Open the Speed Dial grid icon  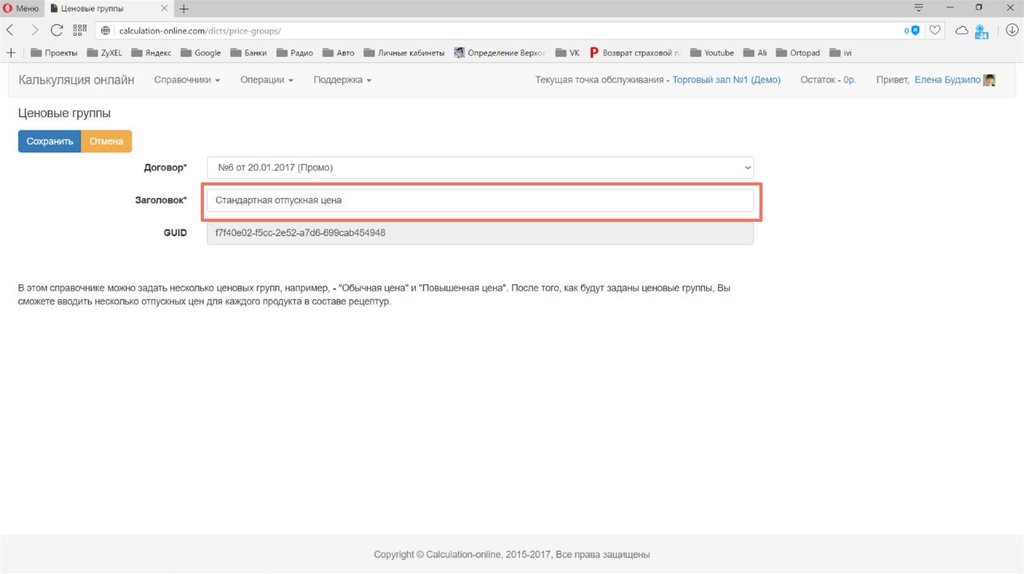pyautogui.click(x=80, y=31)
